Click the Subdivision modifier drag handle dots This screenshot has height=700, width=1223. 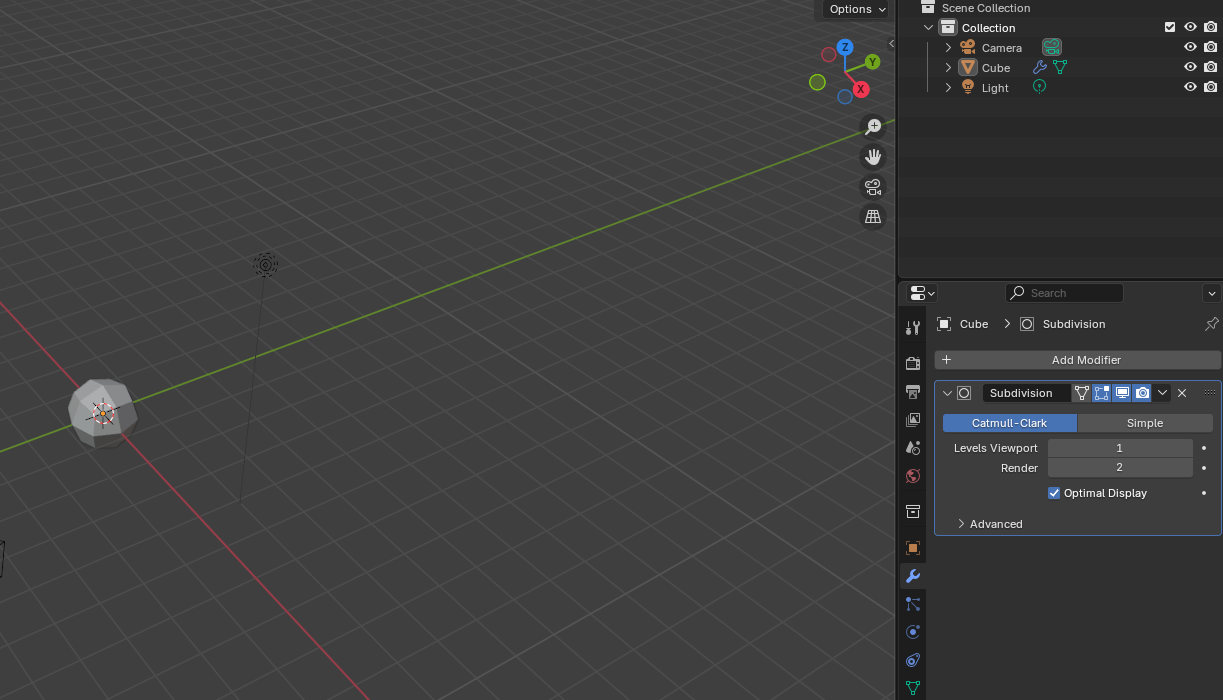coord(1209,393)
